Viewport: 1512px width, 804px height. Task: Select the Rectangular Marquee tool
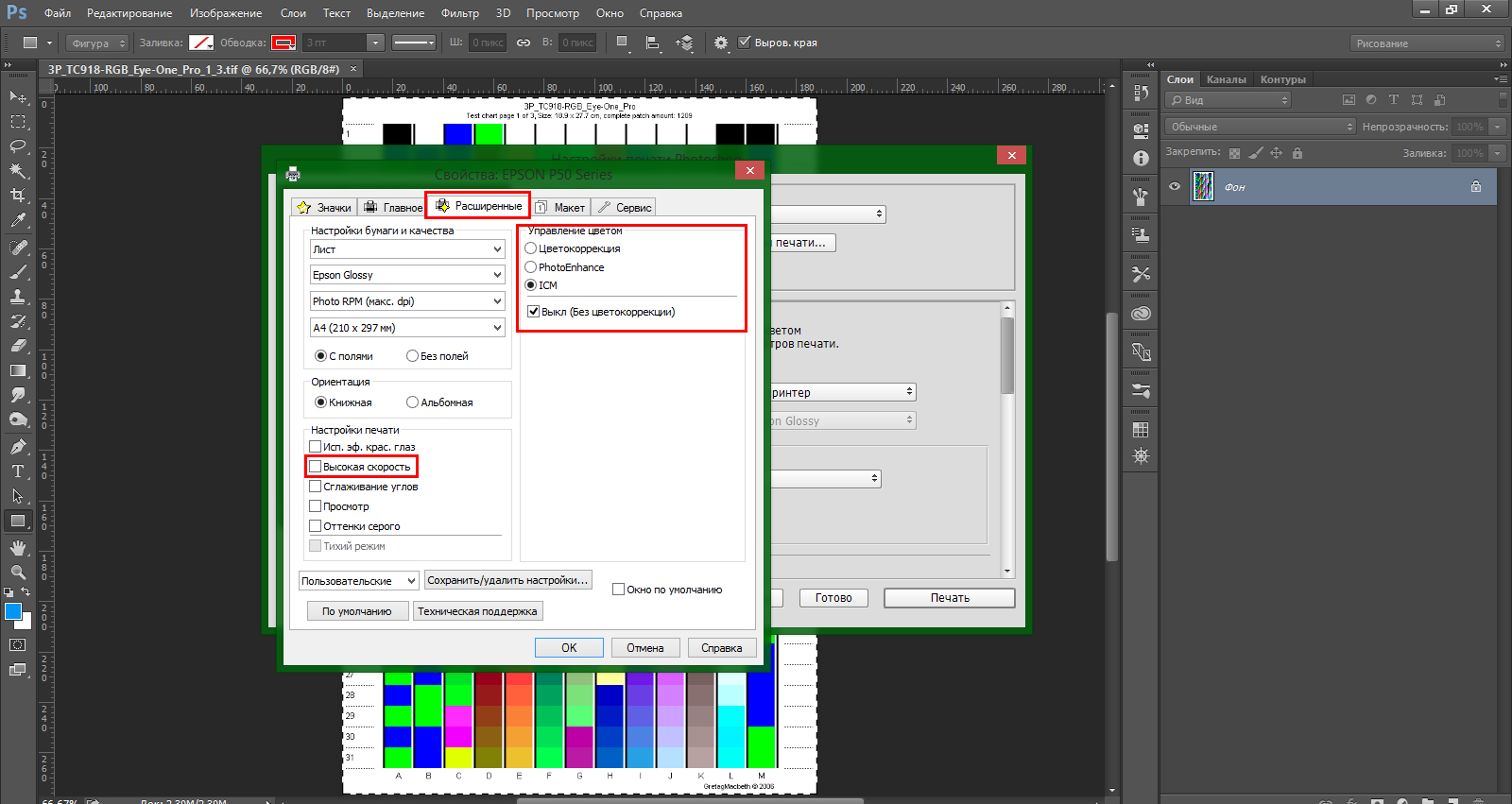[18, 122]
